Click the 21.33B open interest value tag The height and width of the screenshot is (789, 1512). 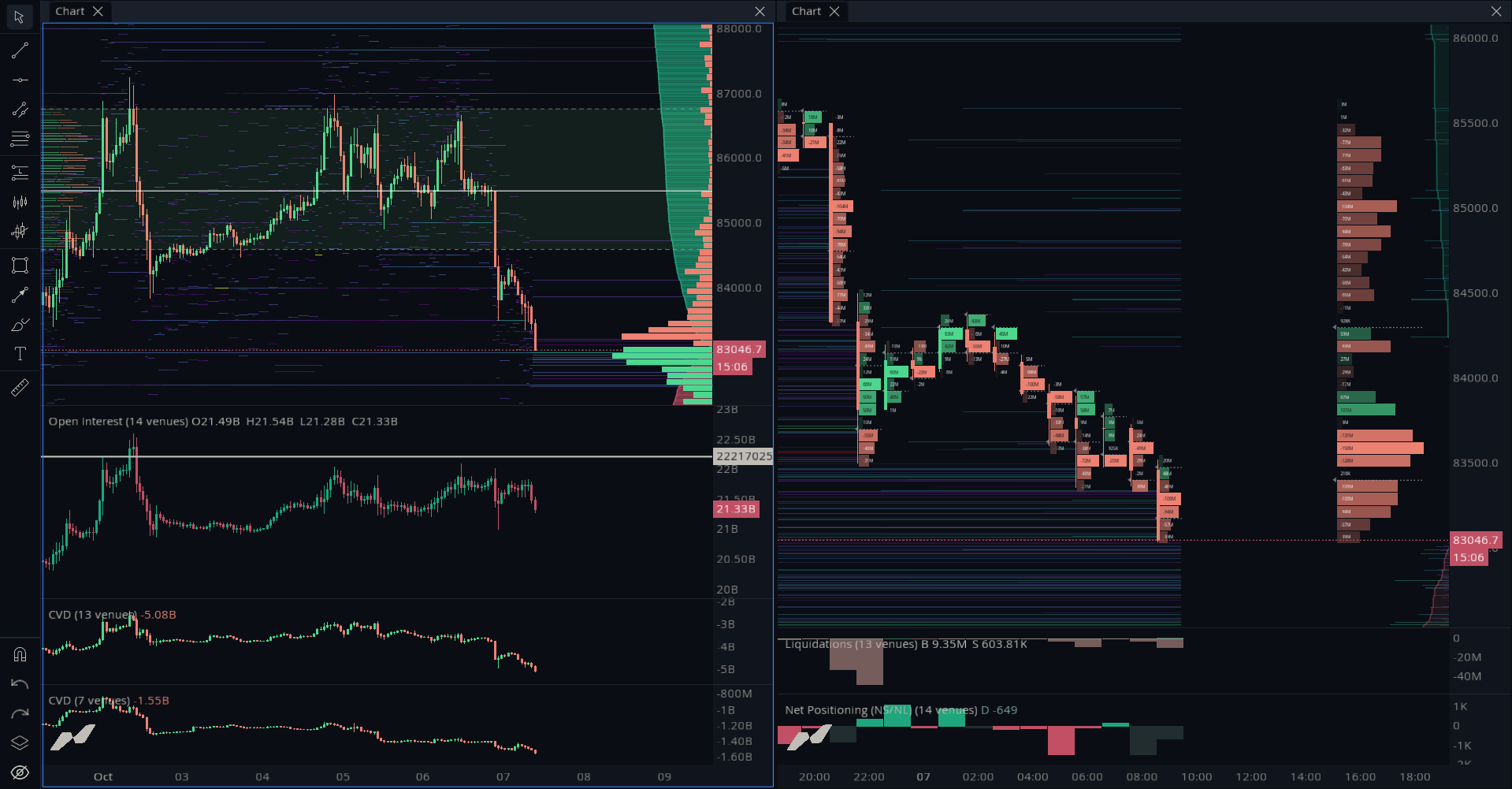(736, 509)
